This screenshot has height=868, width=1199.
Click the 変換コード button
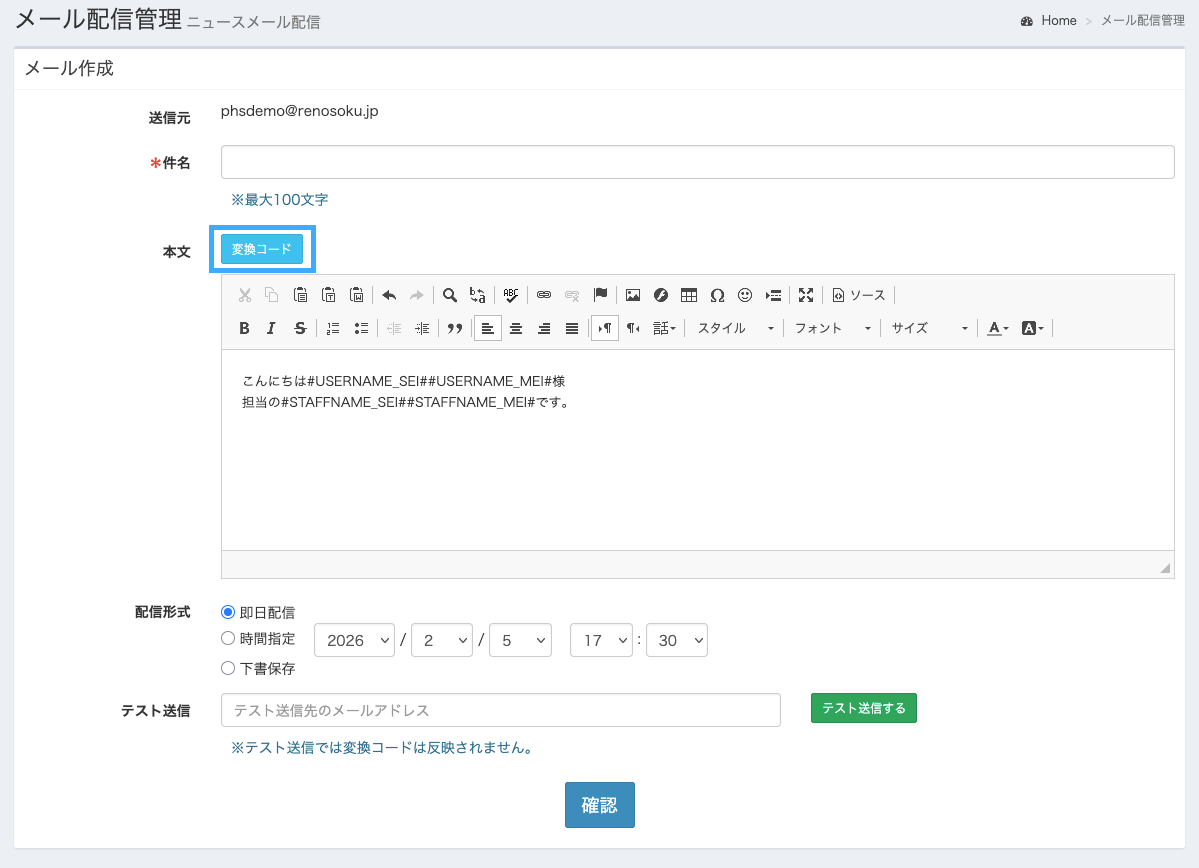pos(262,249)
